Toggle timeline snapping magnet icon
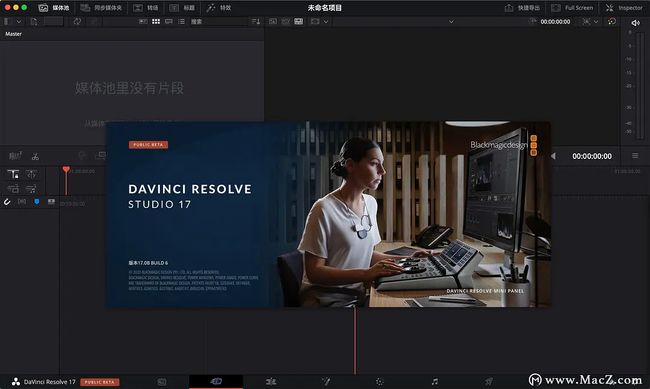Image resolution: width=650 pixels, height=389 pixels. pyautogui.click(x=7, y=202)
